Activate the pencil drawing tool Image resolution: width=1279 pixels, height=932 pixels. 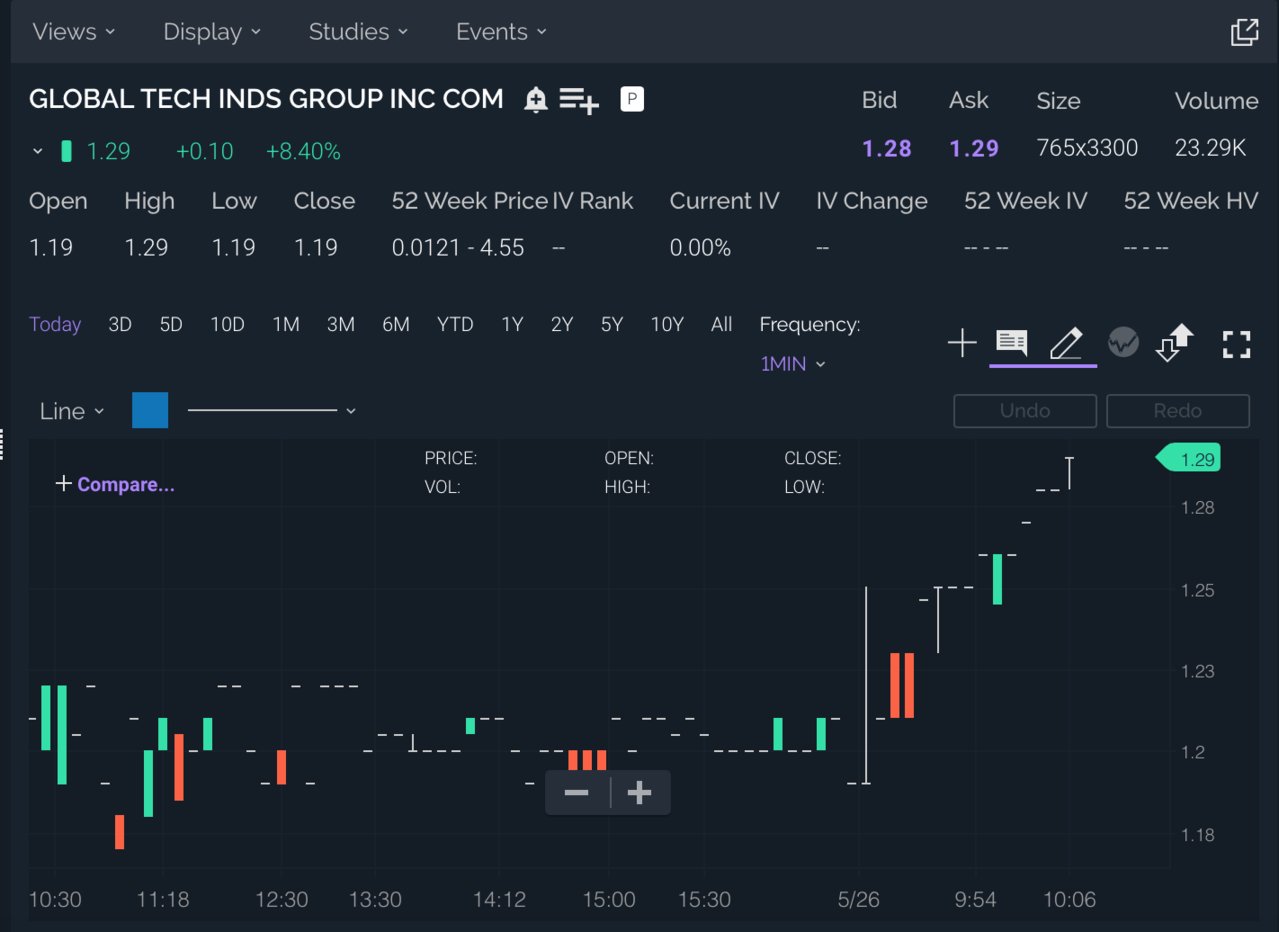(1066, 343)
